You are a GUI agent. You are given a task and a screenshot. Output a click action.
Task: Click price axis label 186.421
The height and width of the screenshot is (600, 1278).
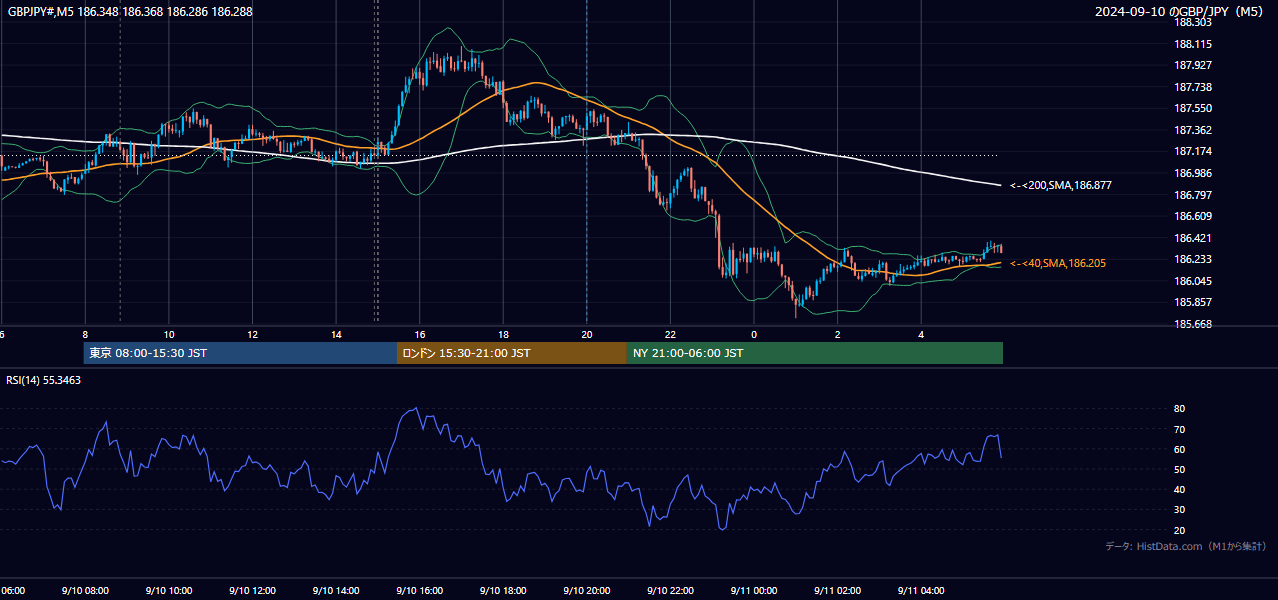[x=1192, y=238]
